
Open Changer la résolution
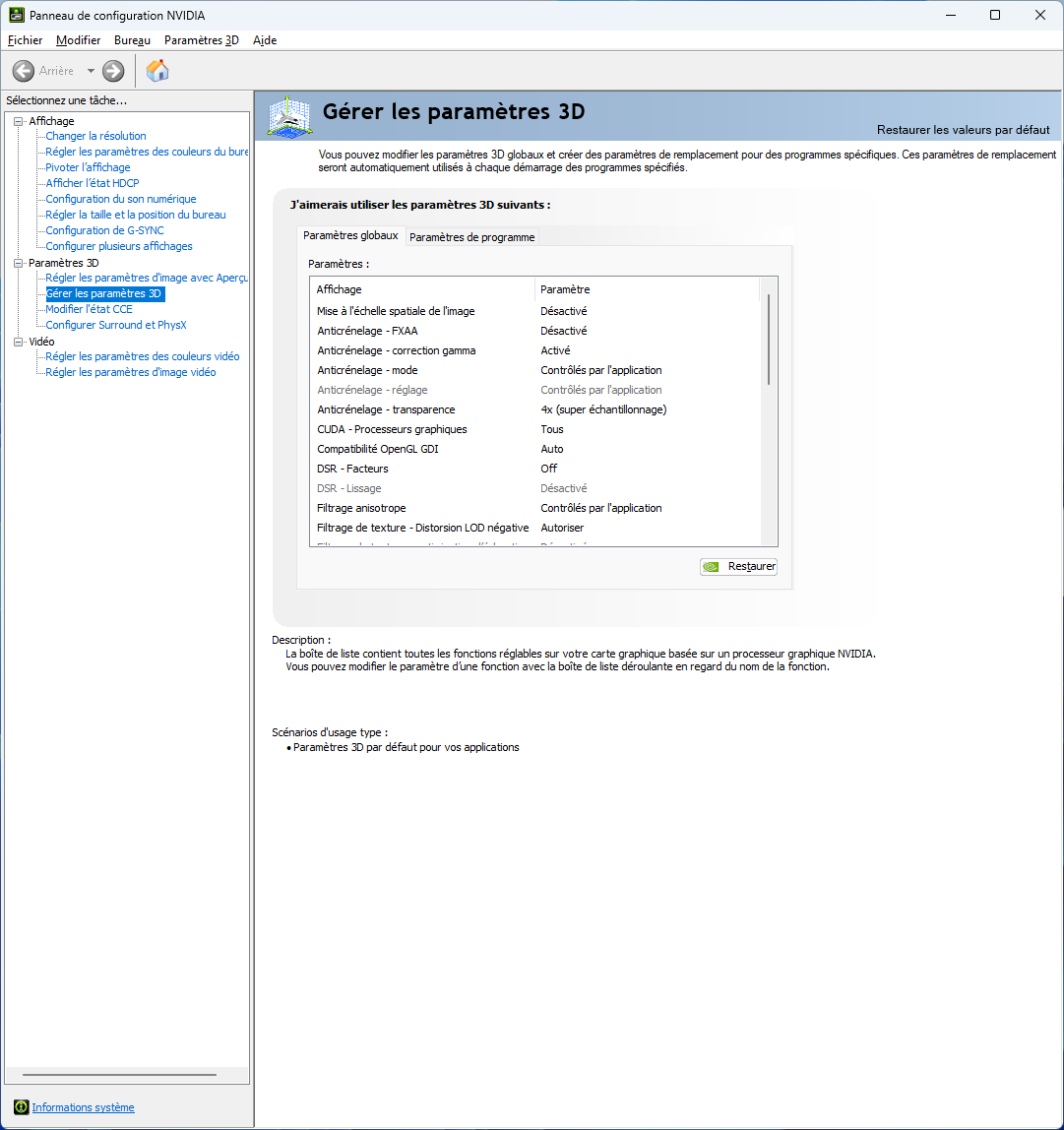coord(95,136)
